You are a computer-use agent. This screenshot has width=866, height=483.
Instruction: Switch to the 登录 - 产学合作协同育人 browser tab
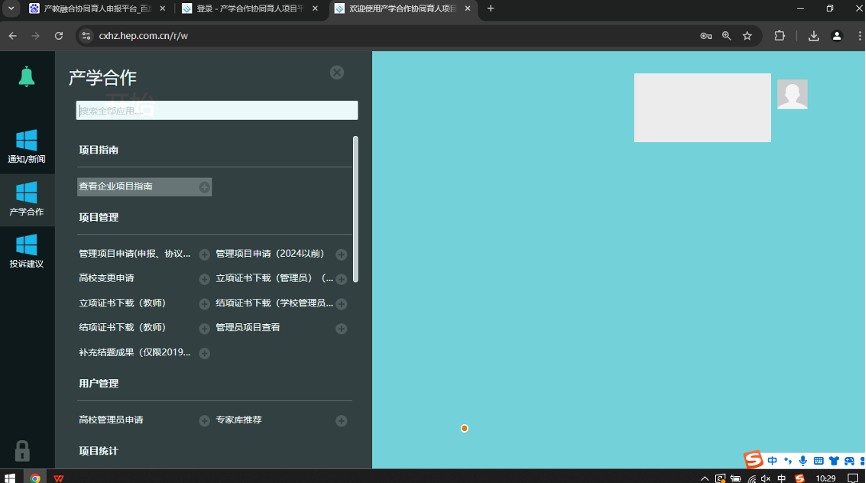(250, 8)
